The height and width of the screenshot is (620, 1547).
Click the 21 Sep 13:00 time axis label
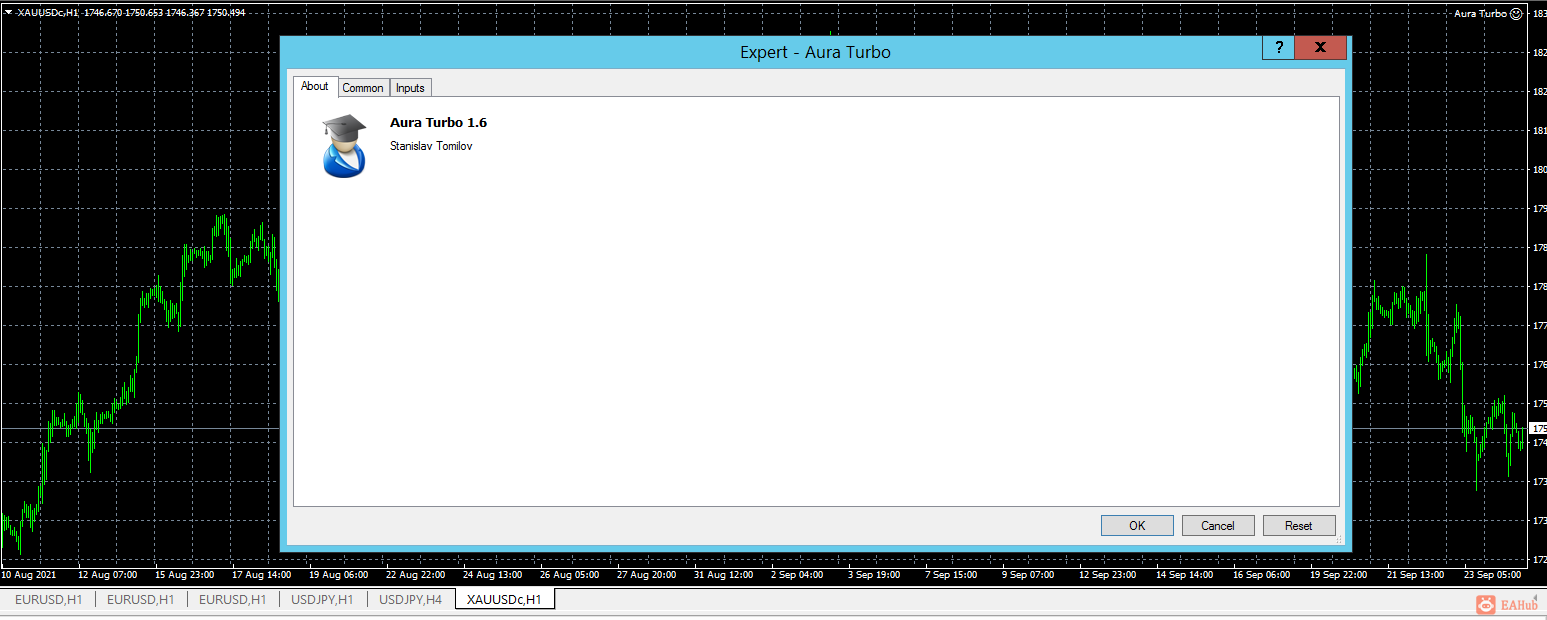click(1414, 575)
